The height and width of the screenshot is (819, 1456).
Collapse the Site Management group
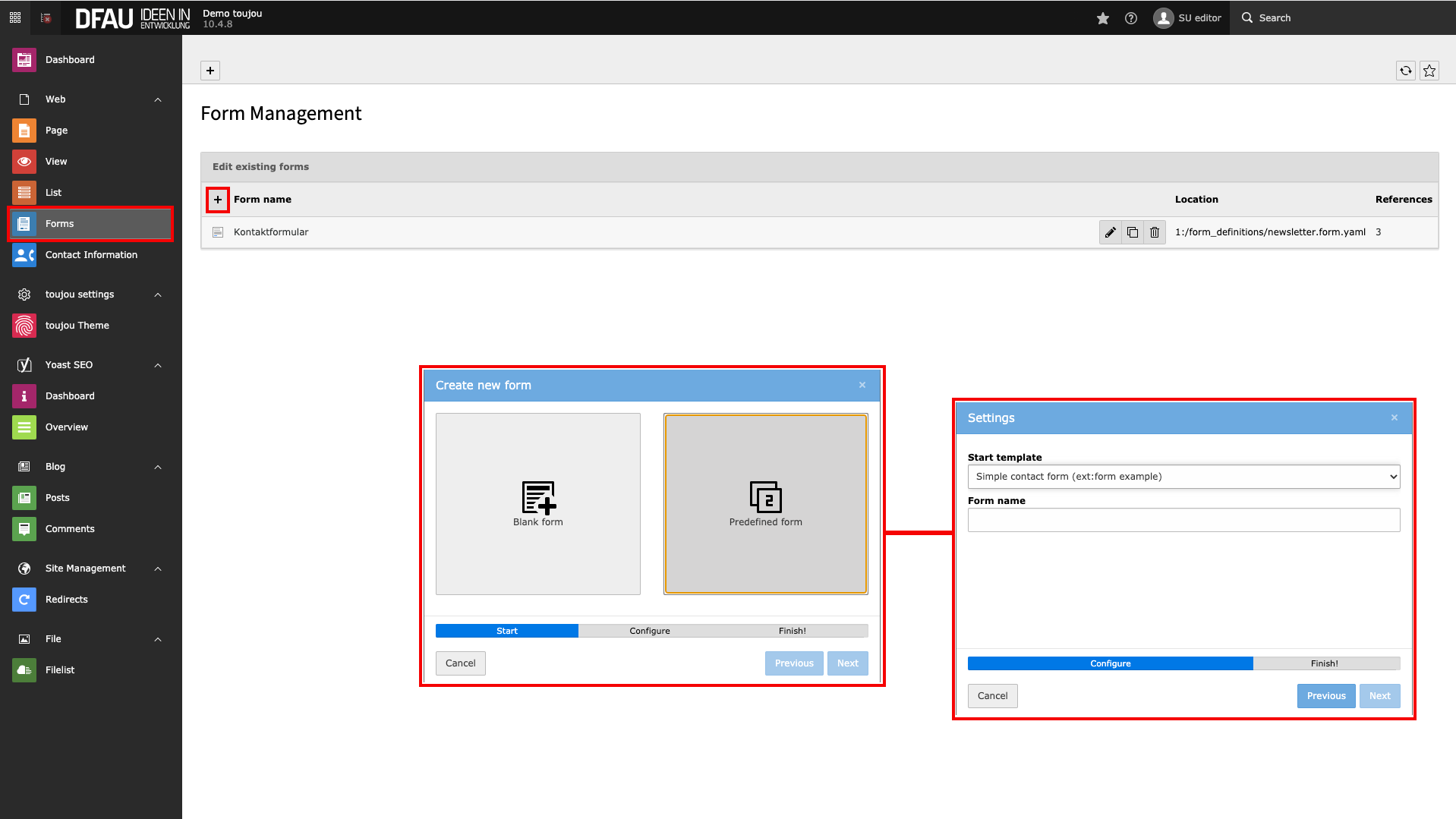point(158,569)
